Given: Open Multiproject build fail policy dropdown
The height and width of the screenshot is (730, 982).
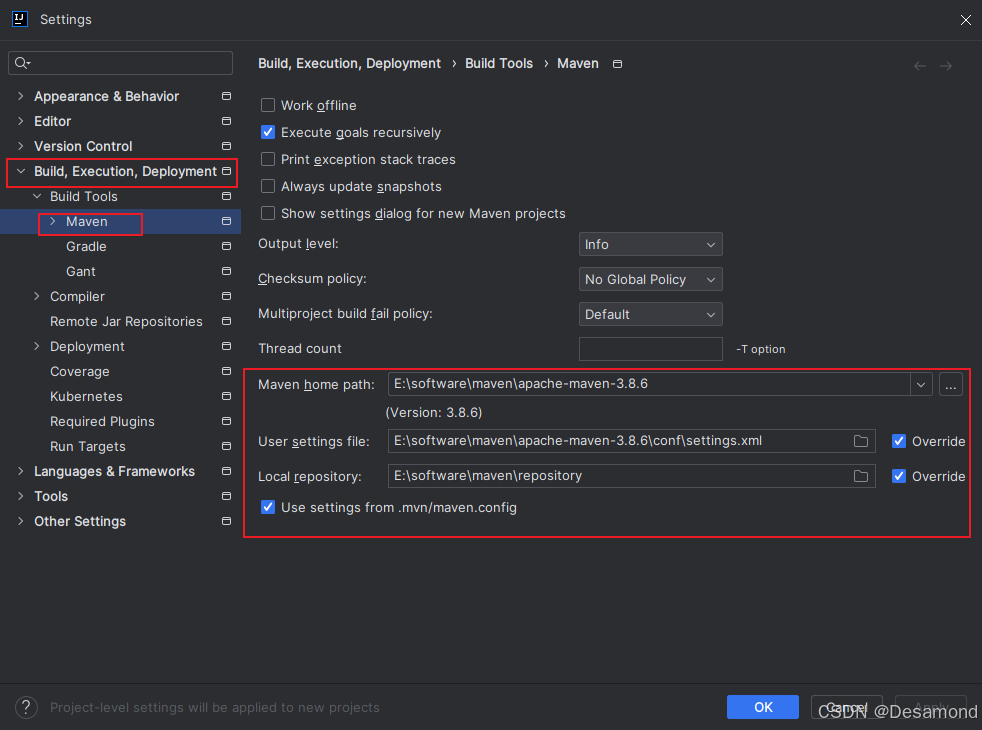Looking at the screenshot, I should pos(650,314).
